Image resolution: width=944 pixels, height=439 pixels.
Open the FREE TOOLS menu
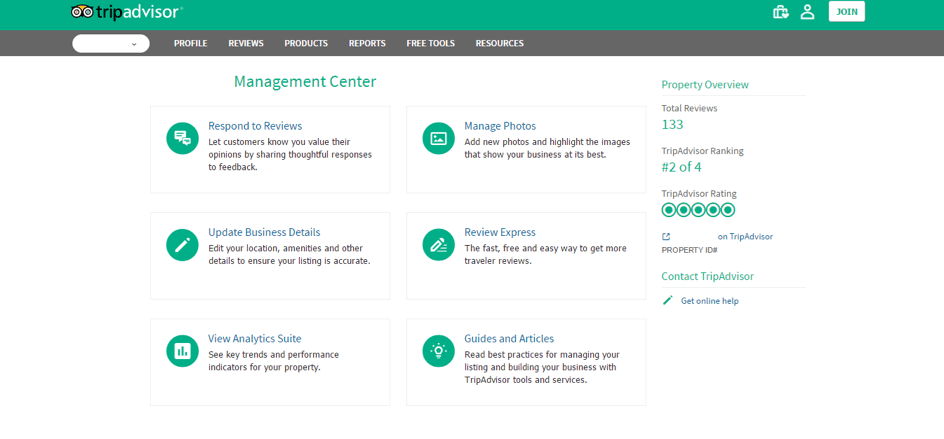pos(430,43)
